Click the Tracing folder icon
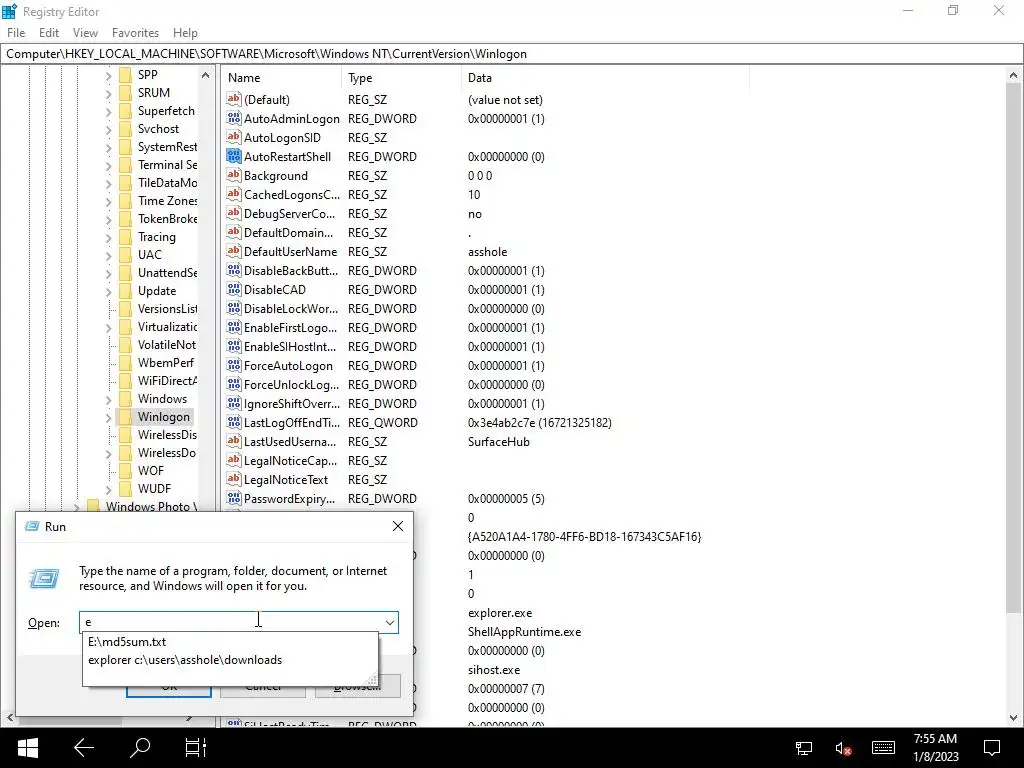 pyautogui.click(x=125, y=236)
